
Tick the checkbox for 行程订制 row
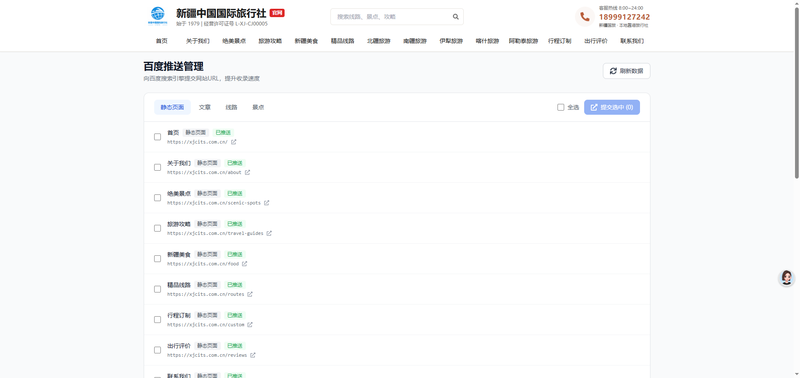(158, 319)
